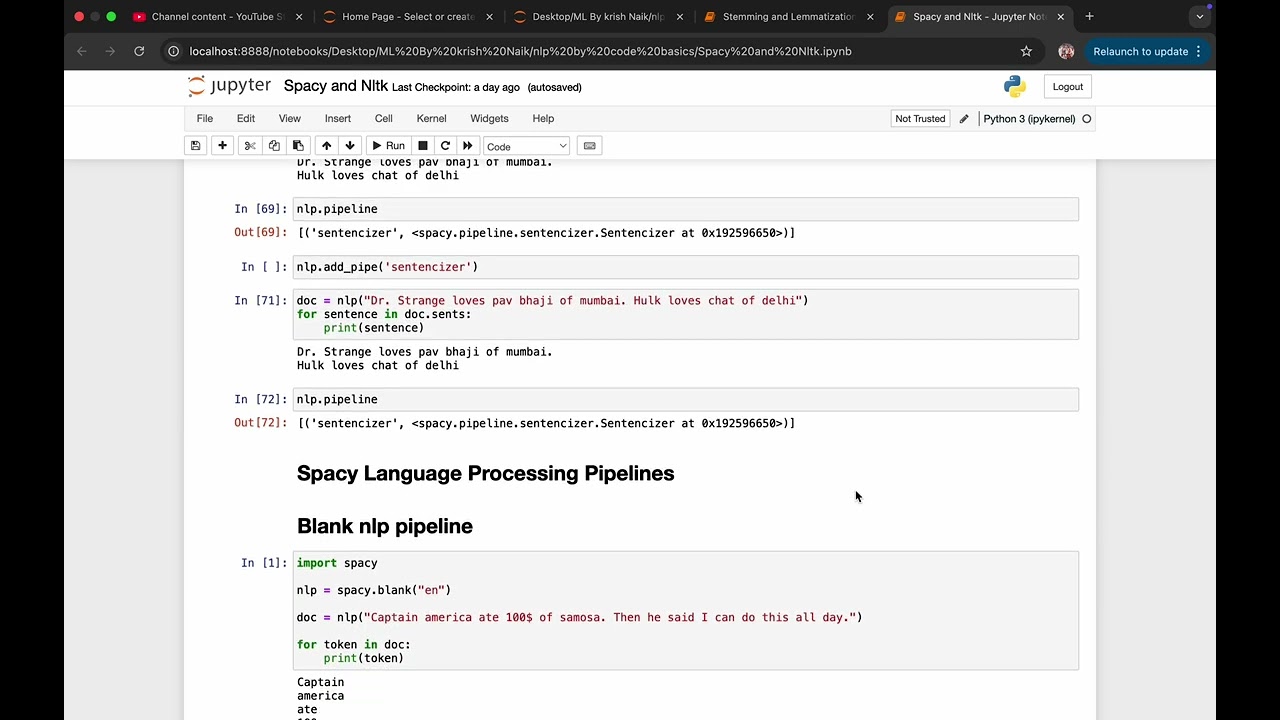1280x720 pixels.
Task: Click the Python 3 (ipykernel) kernel name
Action: [1029, 119]
